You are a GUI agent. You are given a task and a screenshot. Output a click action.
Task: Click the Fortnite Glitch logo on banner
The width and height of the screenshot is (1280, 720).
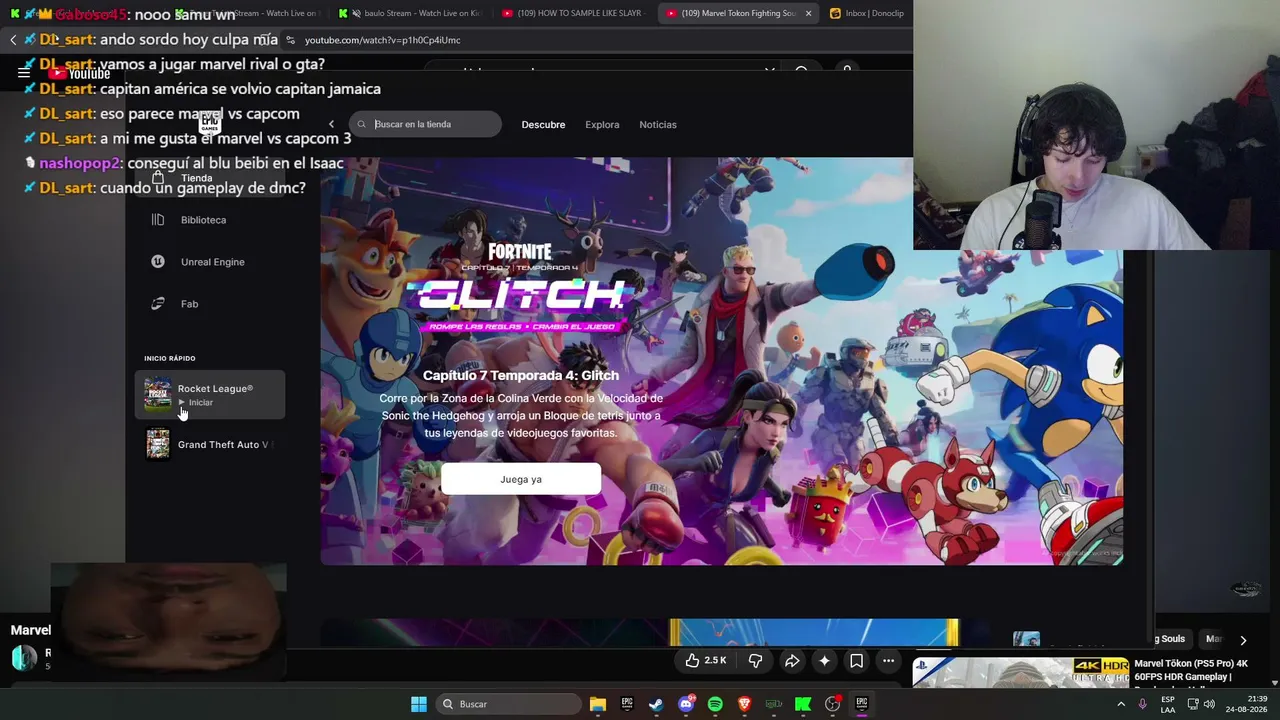(x=520, y=287)
